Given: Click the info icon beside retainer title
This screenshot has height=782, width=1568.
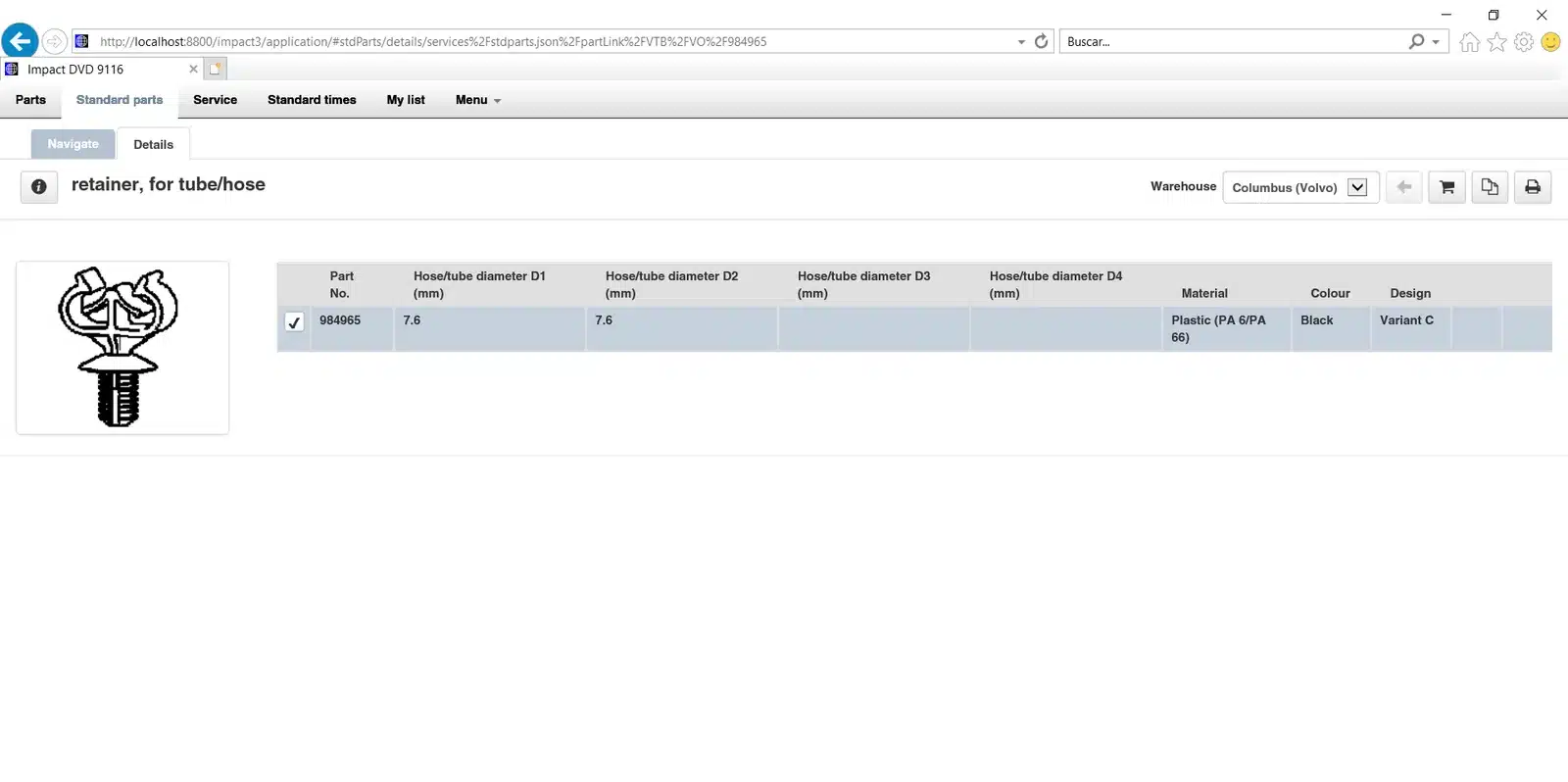Looking at the screenshot, I should 38,186.
